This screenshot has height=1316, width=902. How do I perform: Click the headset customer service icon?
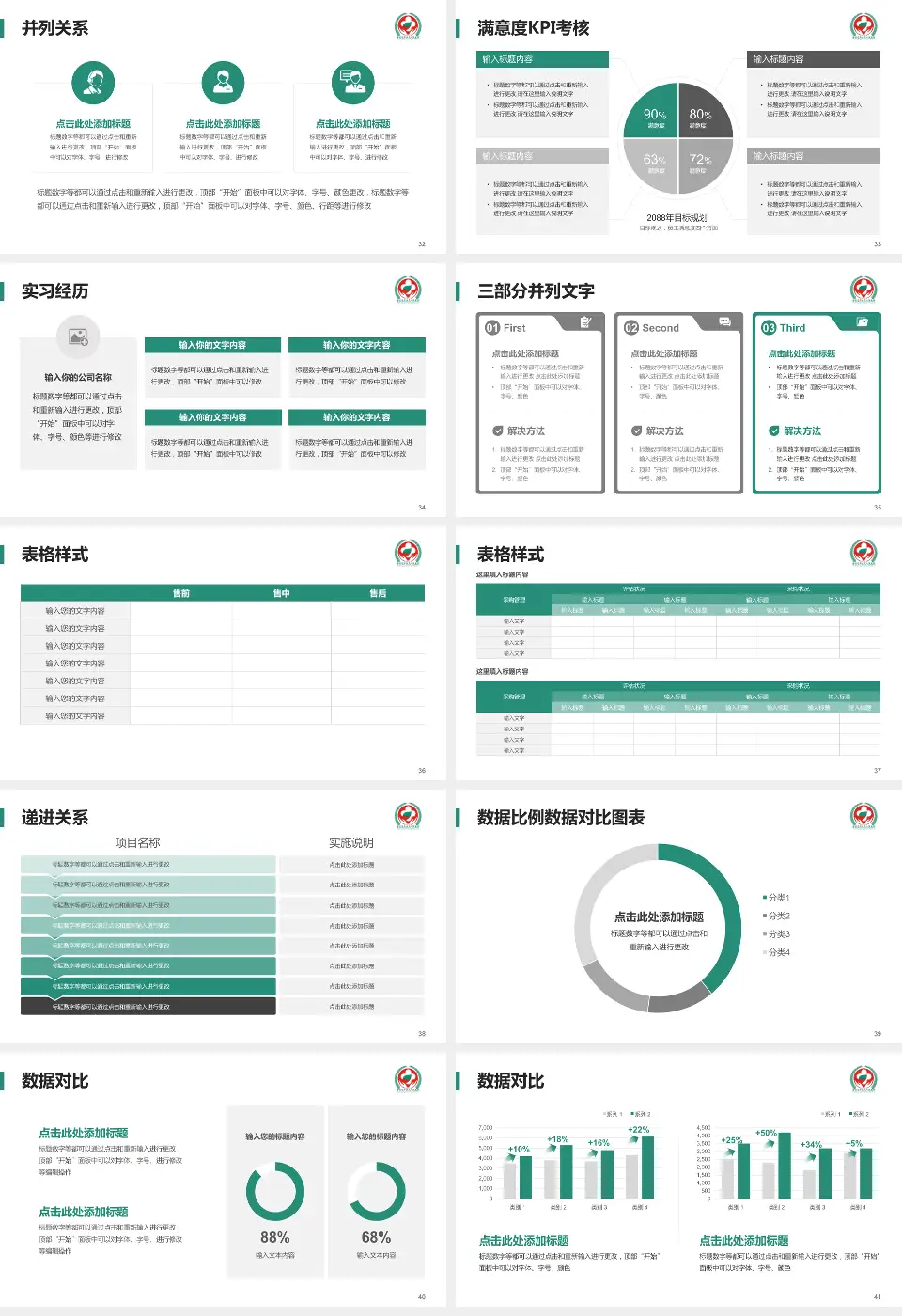click(93, 83)
